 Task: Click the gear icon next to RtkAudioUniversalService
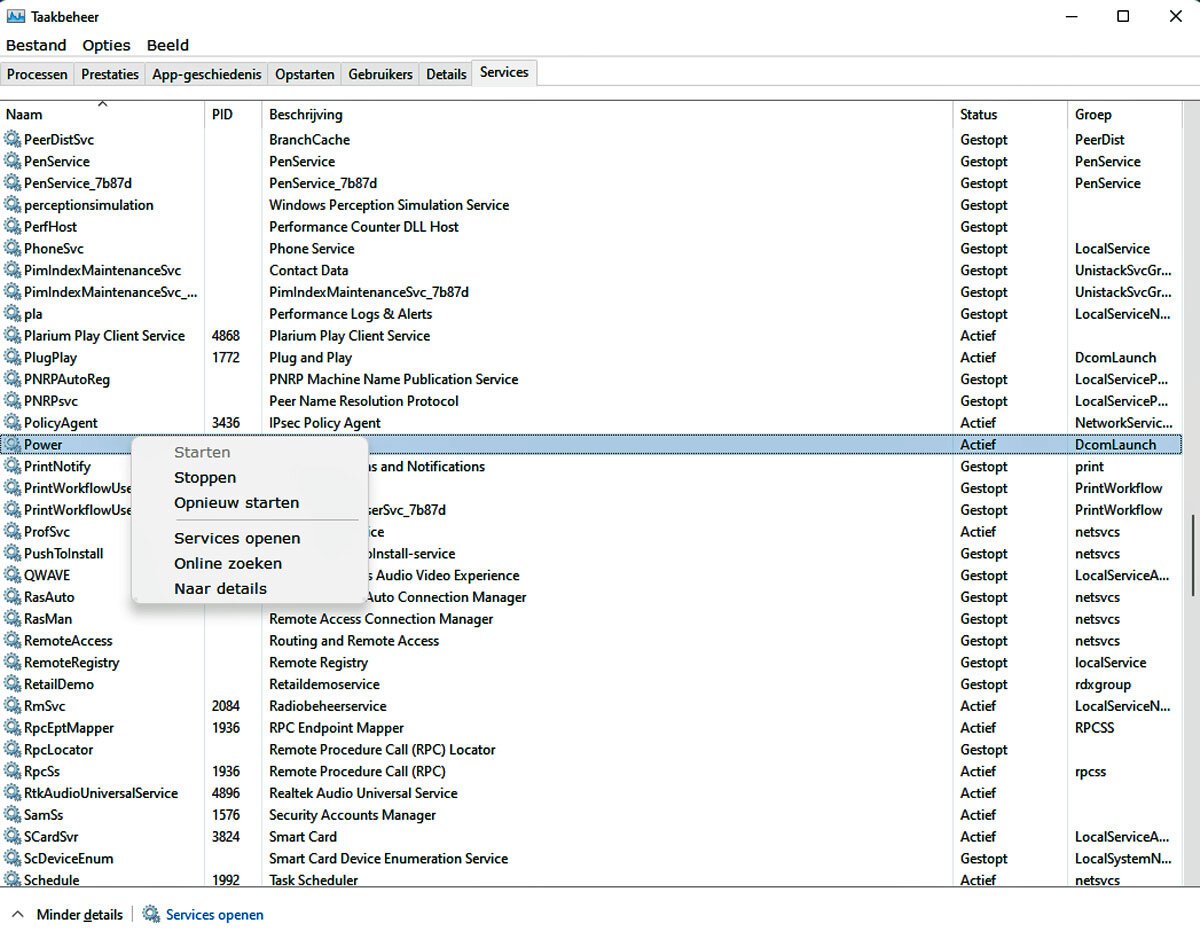click(12, 793)
